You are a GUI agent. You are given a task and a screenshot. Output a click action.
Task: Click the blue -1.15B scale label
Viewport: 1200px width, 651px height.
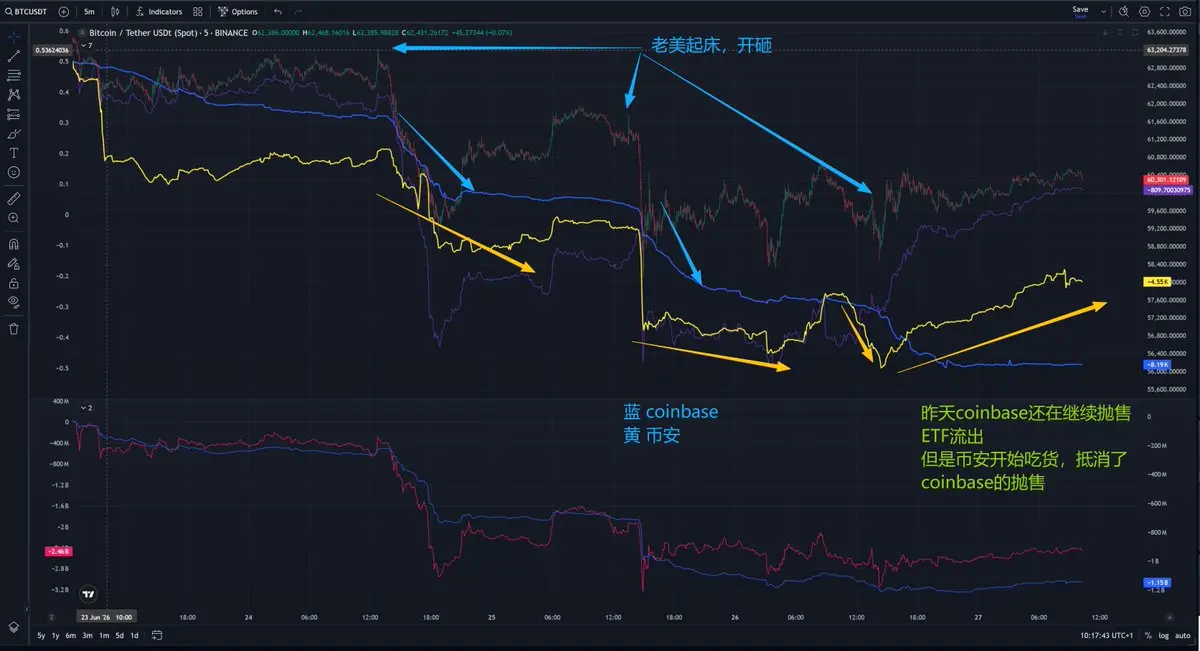coord(1155,582)
